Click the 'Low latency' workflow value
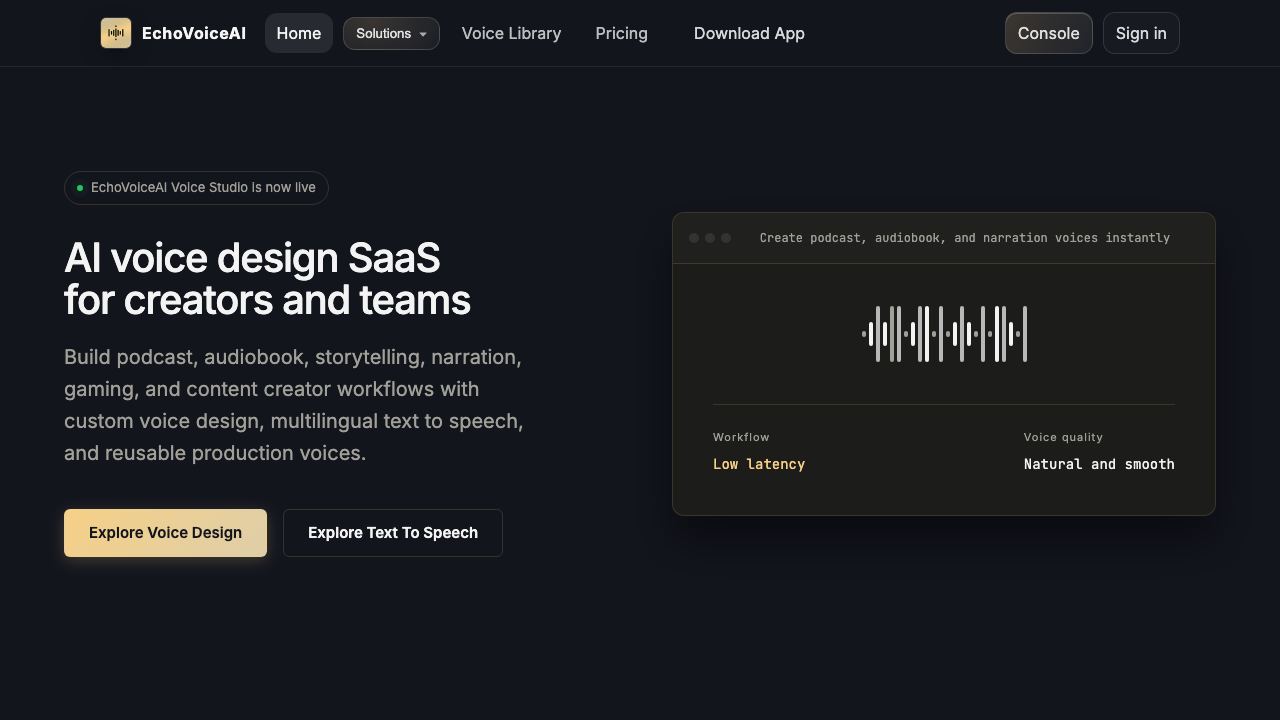This screenshot has height=720, width=1280. tap(759, 464)
